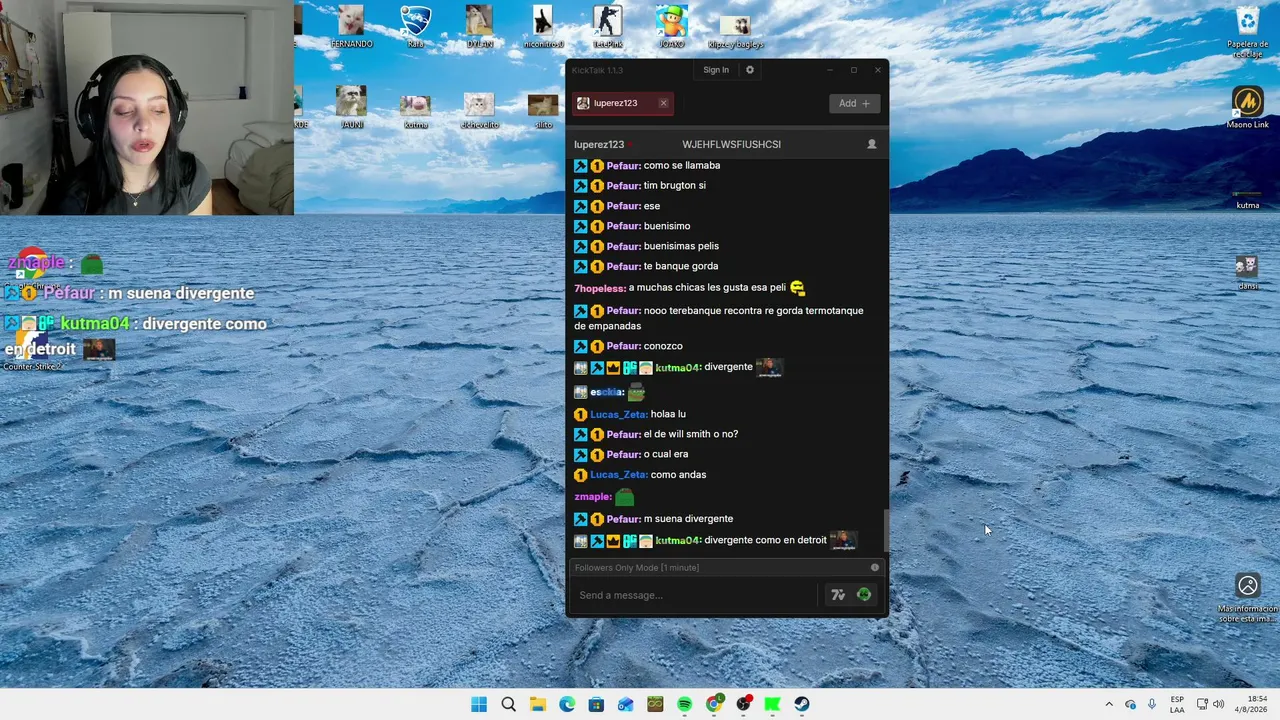Click Lucas_Zeta on the 'holaa lu' message
Image resolution: width=1280 pixels, height=720 pixels.
(618, 414)
